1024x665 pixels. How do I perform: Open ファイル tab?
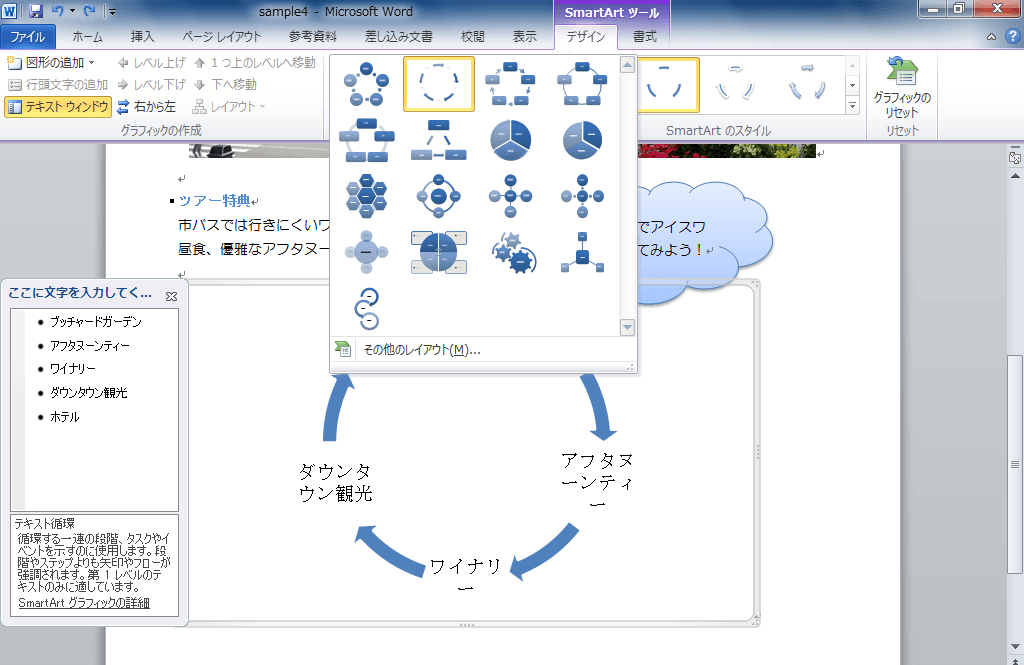point(27,37)
